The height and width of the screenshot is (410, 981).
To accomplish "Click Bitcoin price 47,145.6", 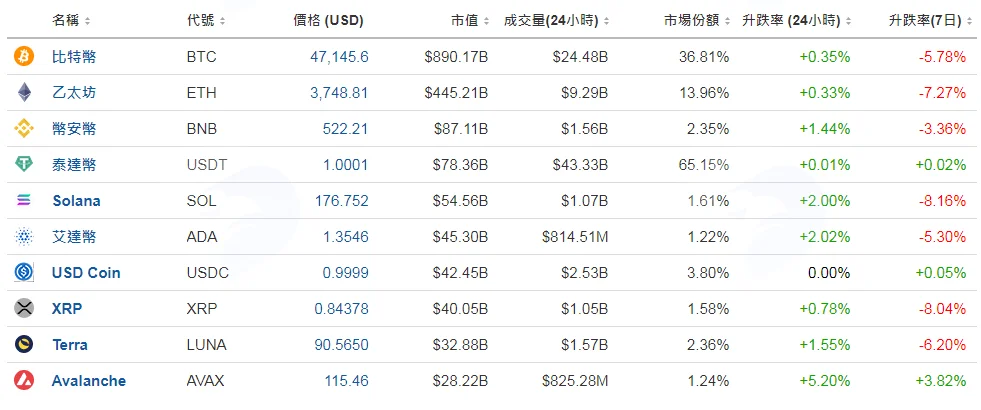I will [339, 57].
